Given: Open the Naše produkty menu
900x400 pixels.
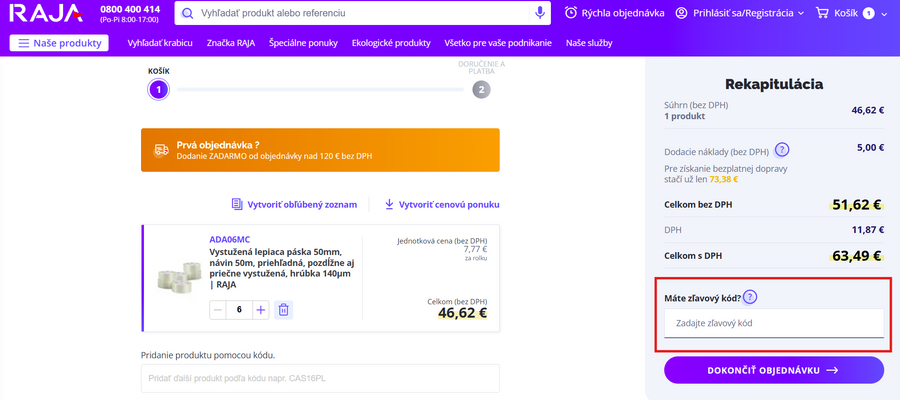Looking at the screenshot, I should 60,43.
